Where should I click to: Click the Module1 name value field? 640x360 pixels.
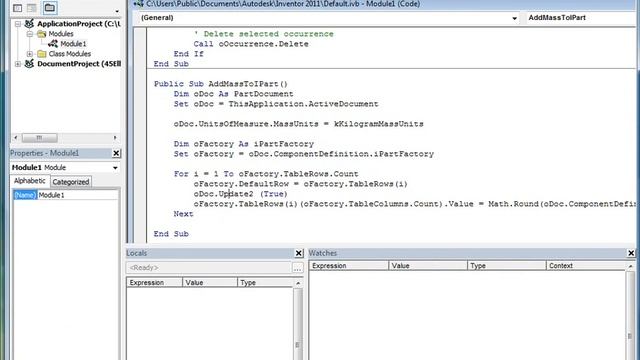click(78, 195)
